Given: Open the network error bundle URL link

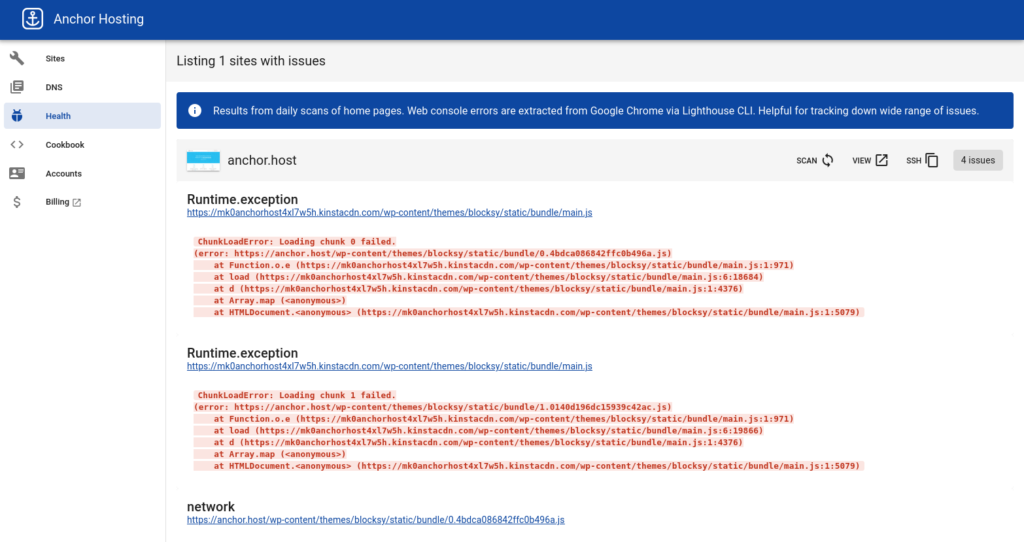Looking at the screenshot, I should coord(376,520).
